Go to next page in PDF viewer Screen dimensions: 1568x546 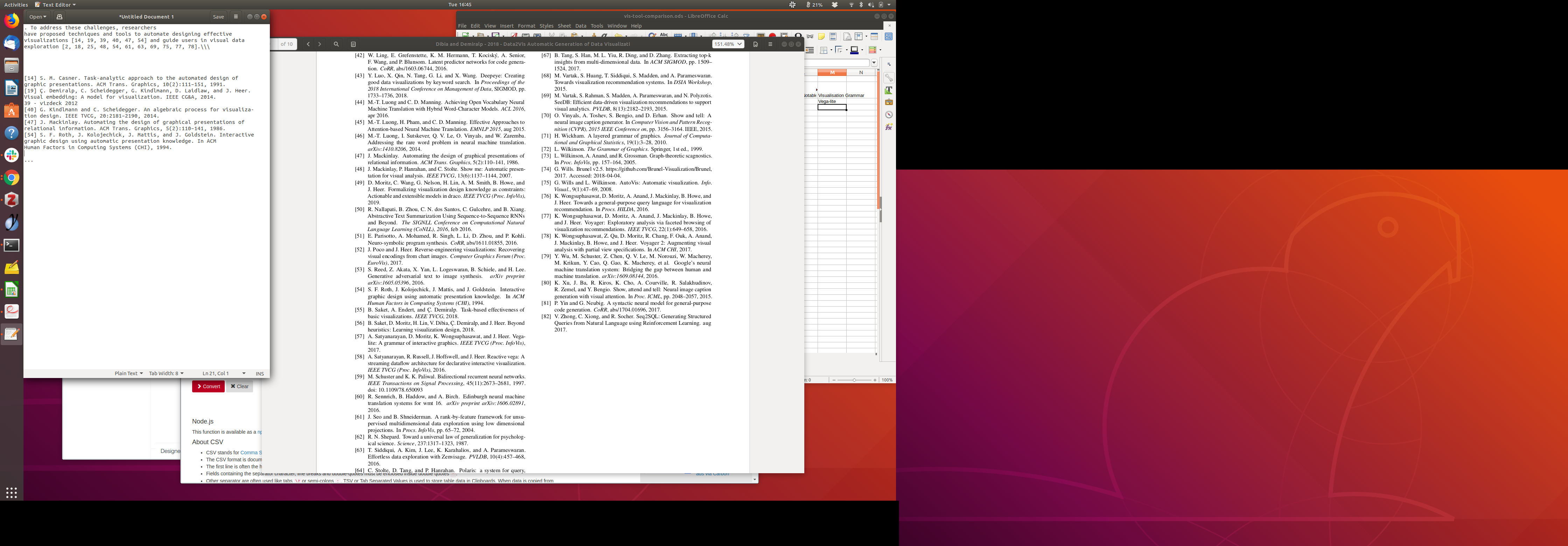pos(320,44)
